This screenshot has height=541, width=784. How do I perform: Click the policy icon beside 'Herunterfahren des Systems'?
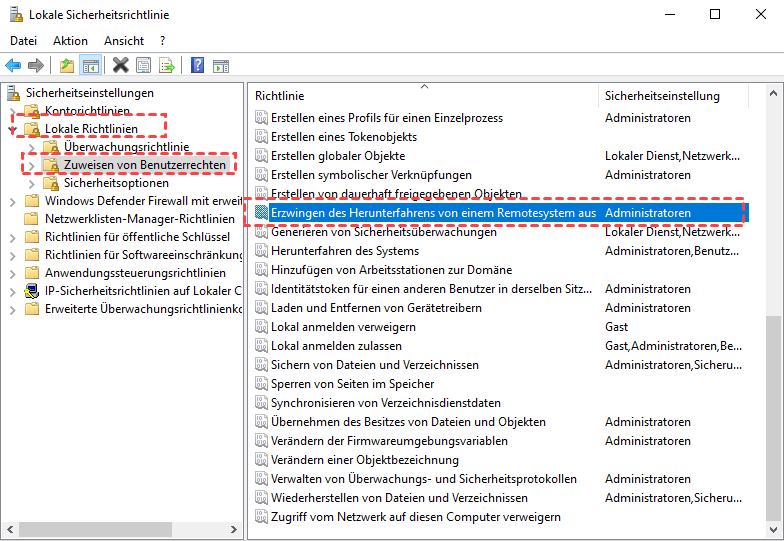261,251
